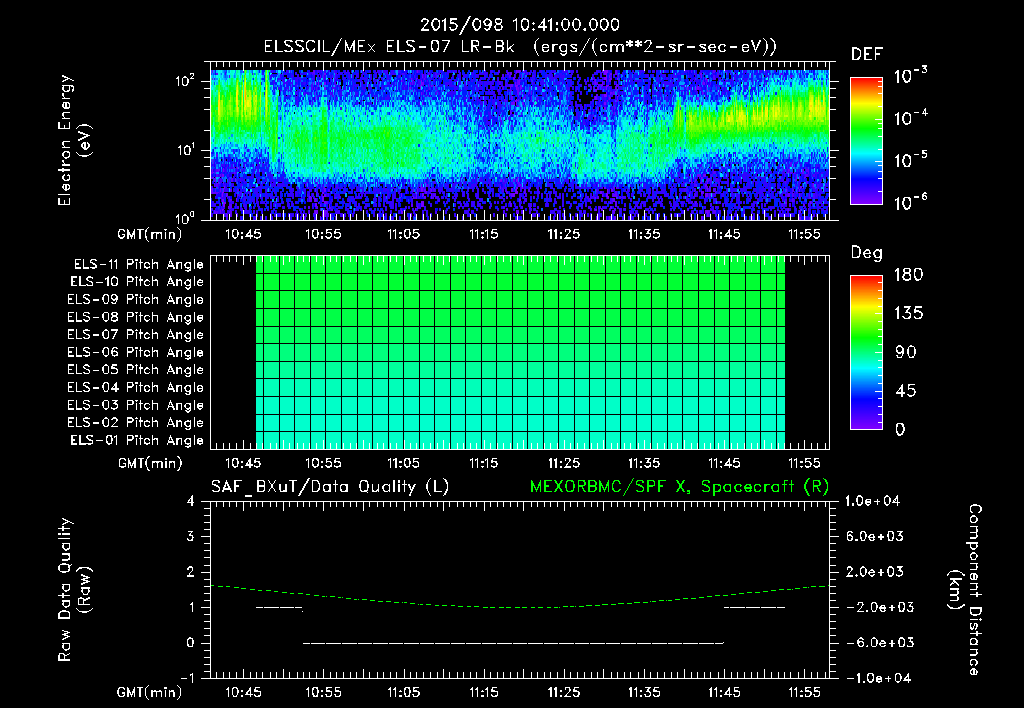Click the "GMT(min)" label under bottom panel
The height and width of the screenshot is (708, 1024).
[x=150, y=692]
